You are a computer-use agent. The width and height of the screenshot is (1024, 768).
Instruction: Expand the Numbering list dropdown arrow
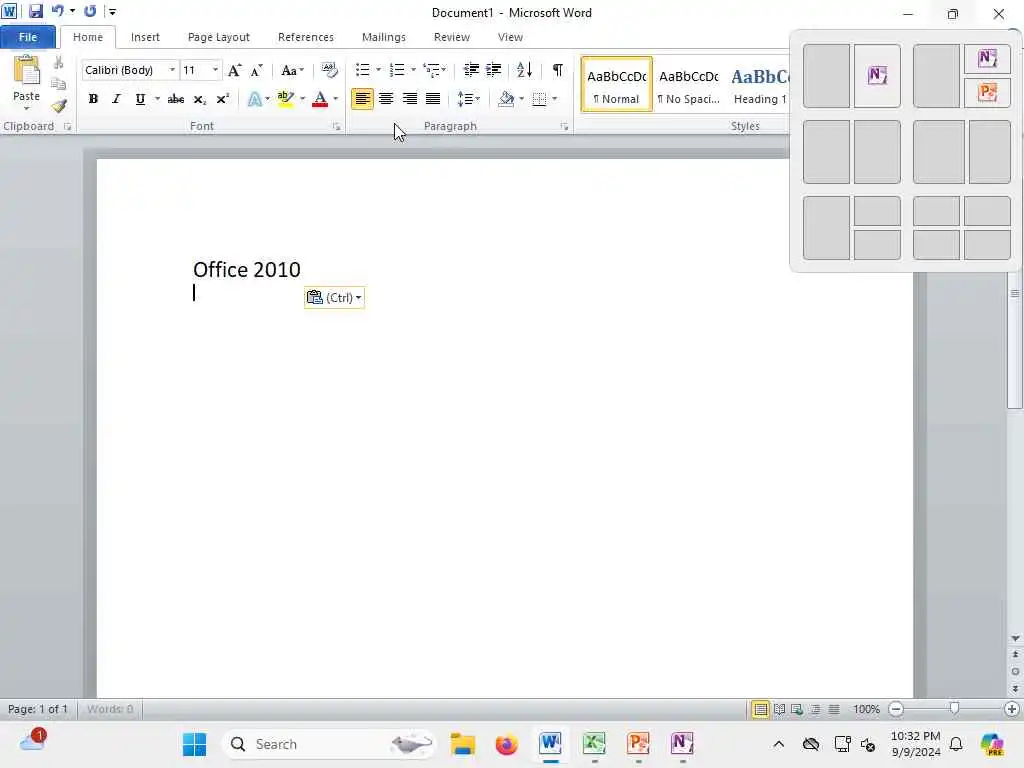click(413, 70)
